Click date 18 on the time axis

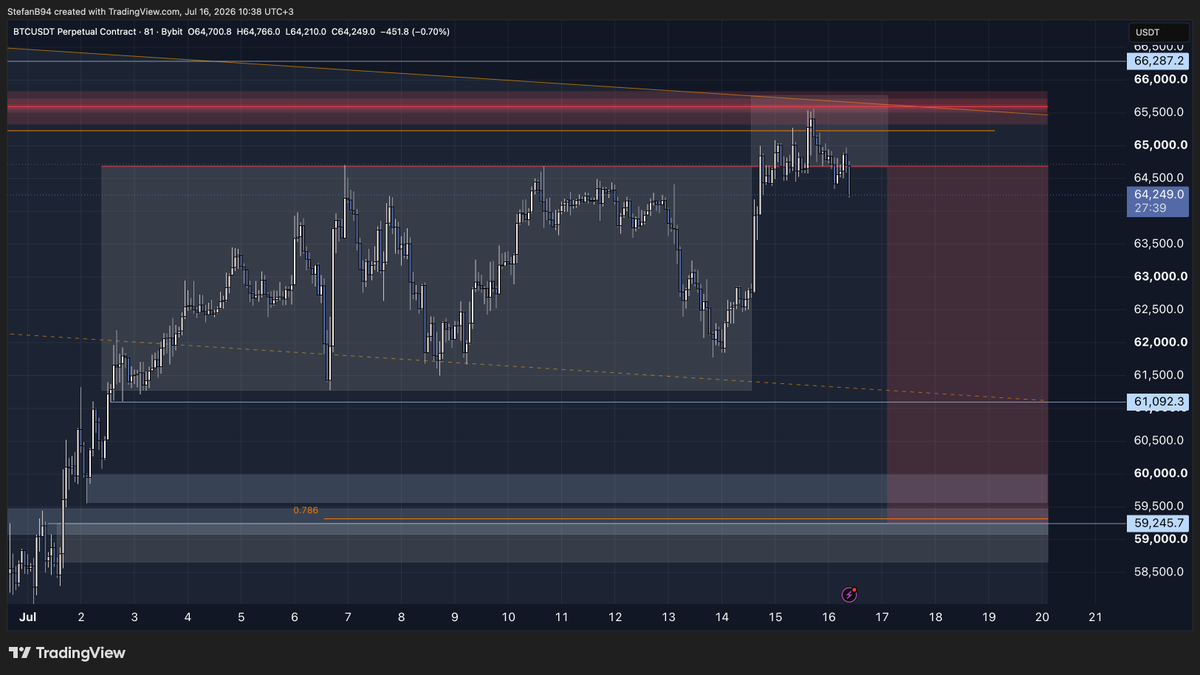coord(935,618)
